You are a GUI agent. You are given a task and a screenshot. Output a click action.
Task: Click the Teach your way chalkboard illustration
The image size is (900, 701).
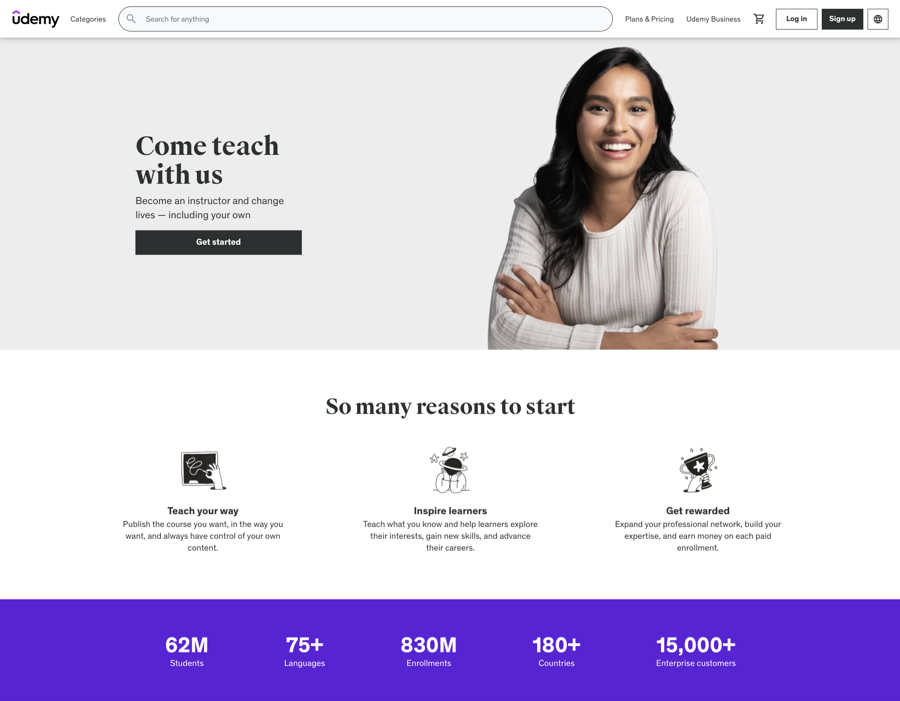tap(203, 470)
